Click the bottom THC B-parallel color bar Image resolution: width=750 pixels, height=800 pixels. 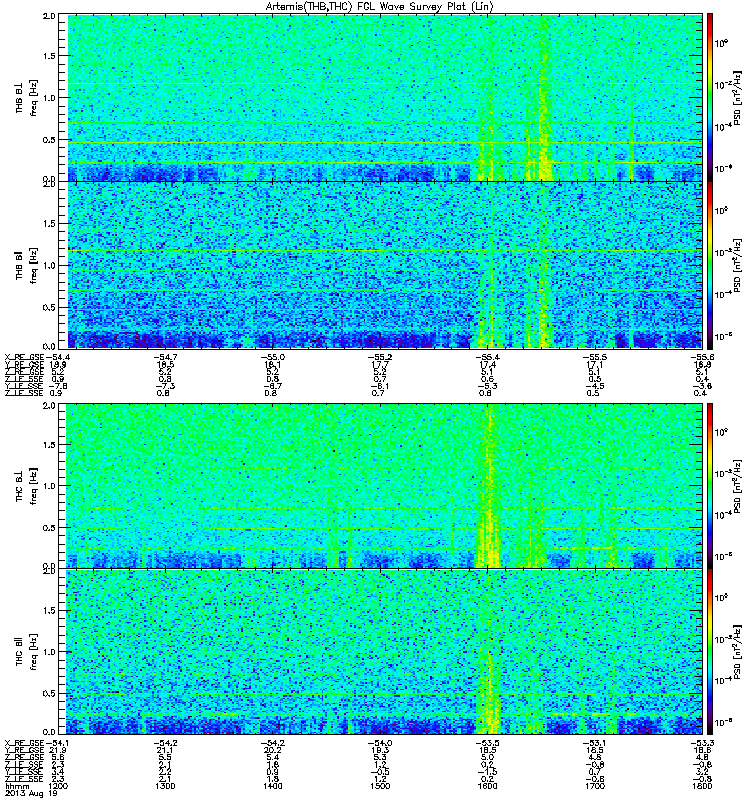(710, 652)
